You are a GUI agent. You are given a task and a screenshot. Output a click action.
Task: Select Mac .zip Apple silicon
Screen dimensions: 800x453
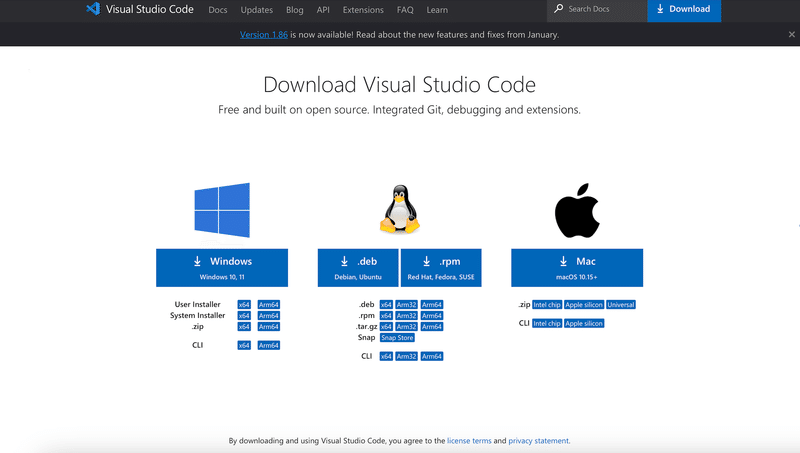[x=584, y=305]
